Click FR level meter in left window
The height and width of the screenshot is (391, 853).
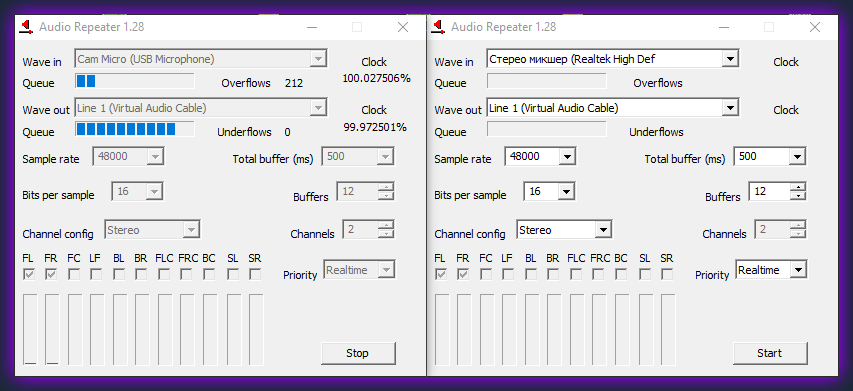[x=52, y=330]
